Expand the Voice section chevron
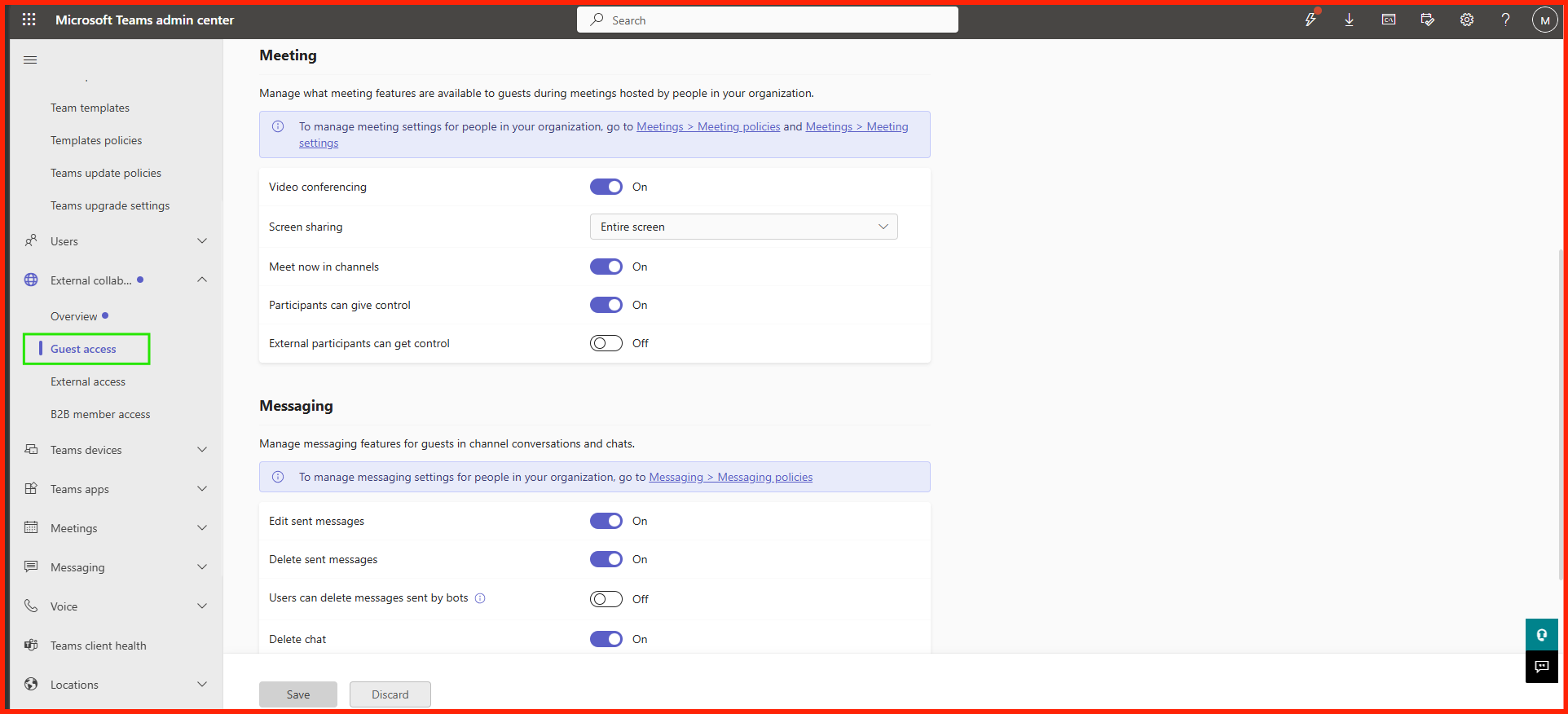Image resolution: width=1568 pixels, height=714 pixels. [x=202, y=606]
